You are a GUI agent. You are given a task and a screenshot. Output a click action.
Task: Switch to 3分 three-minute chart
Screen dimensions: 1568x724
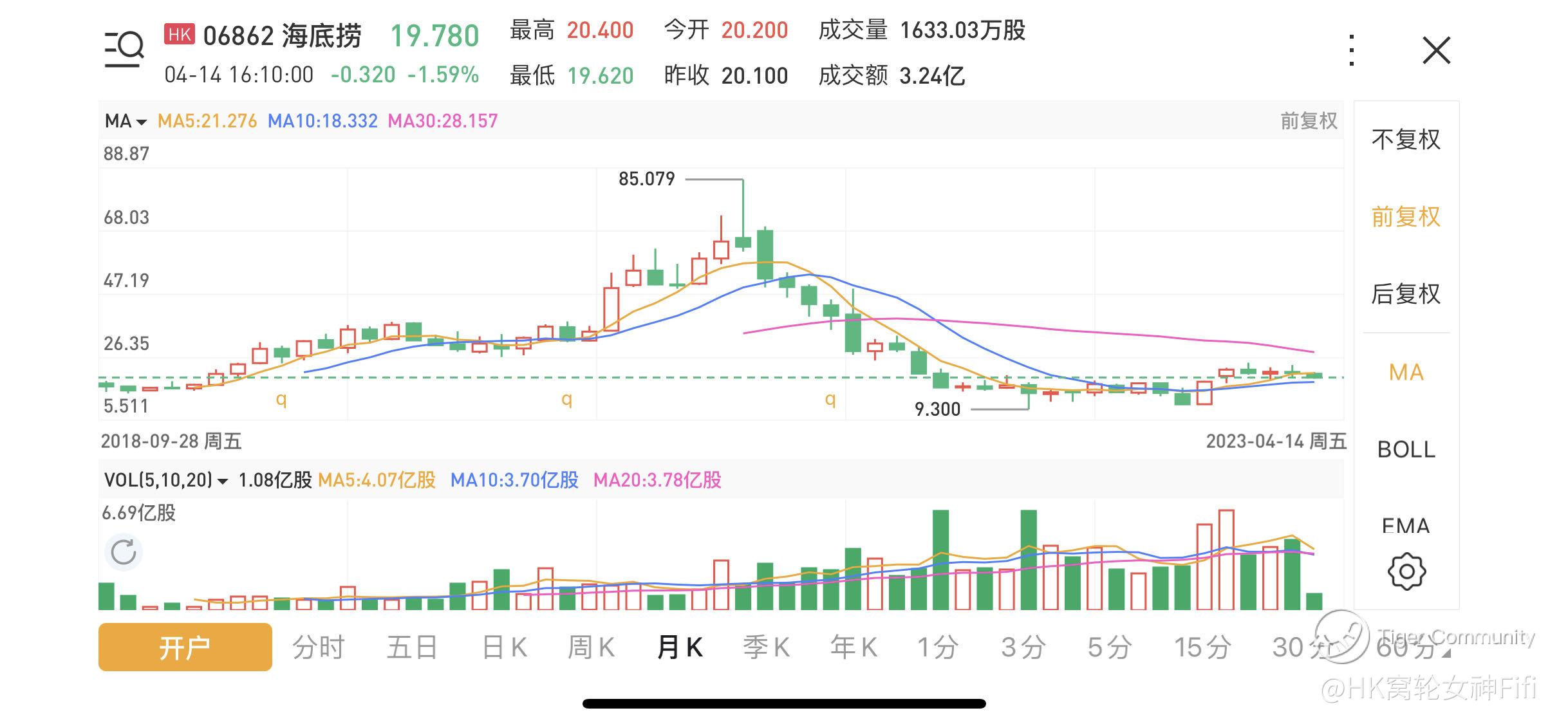1023,647
